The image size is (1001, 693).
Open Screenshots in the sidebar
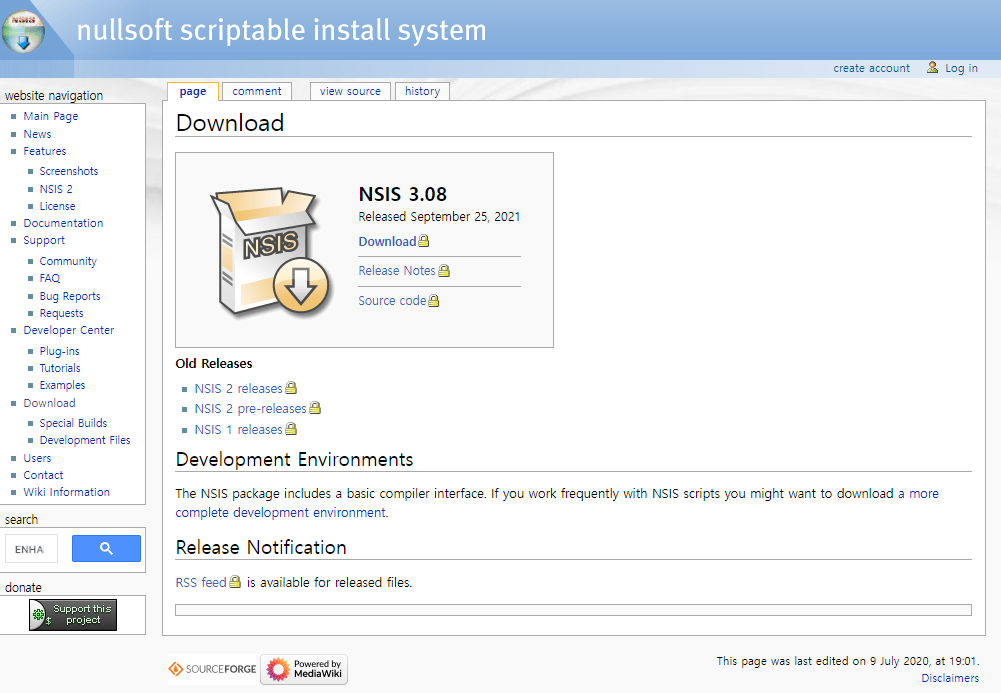pyautogui.click(x=69, y=171)
